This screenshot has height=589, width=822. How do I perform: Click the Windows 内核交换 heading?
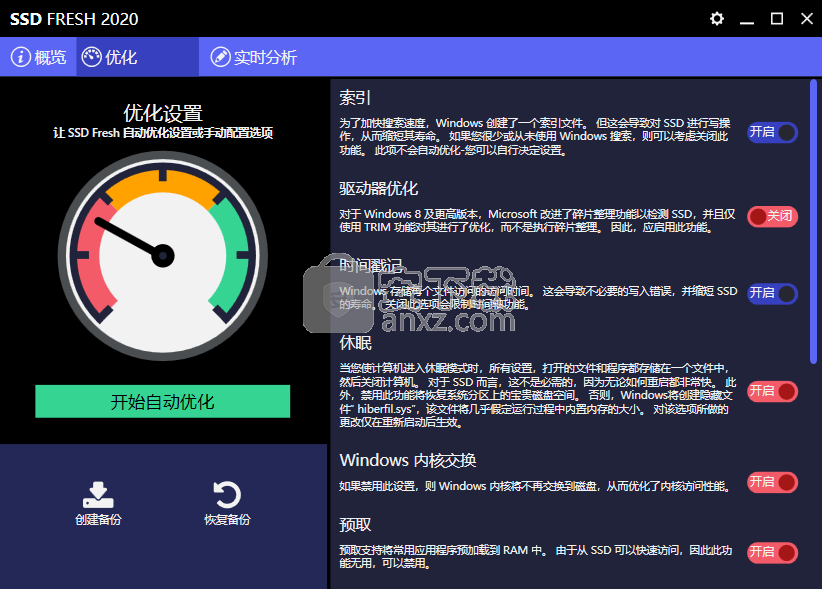click(x=408, y=460)
